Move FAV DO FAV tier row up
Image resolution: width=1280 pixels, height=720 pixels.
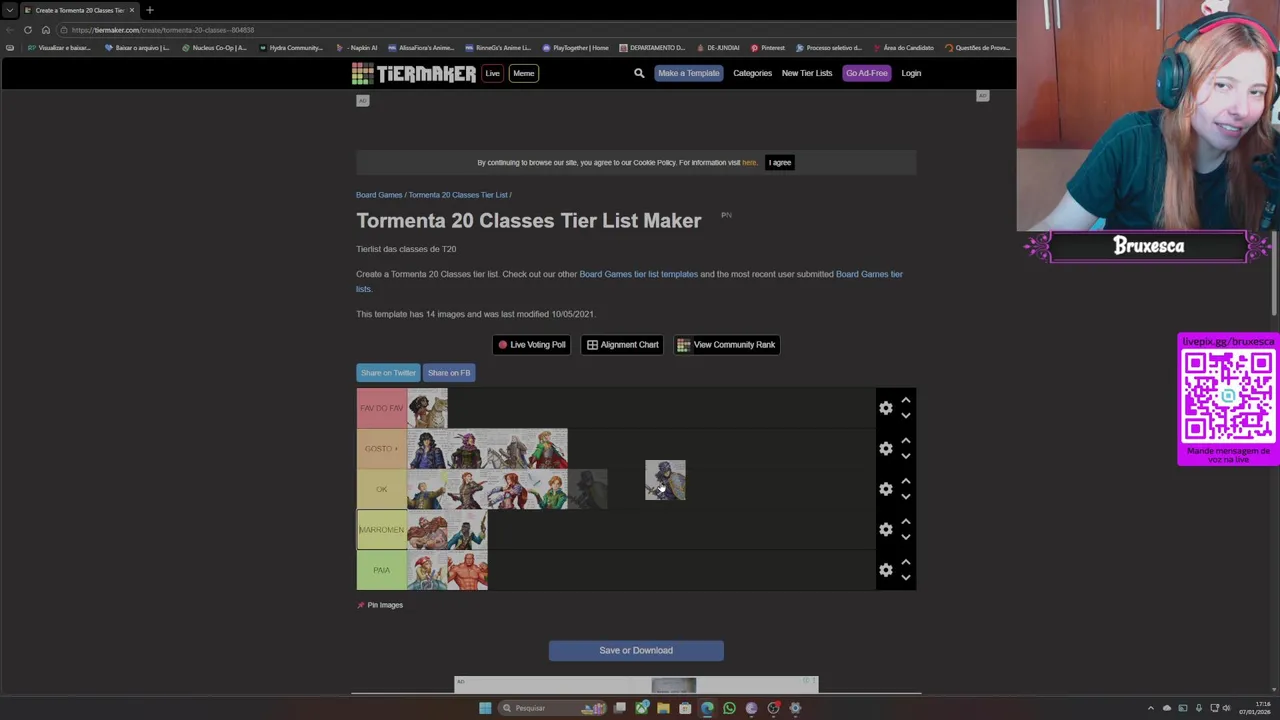[906, 400]
